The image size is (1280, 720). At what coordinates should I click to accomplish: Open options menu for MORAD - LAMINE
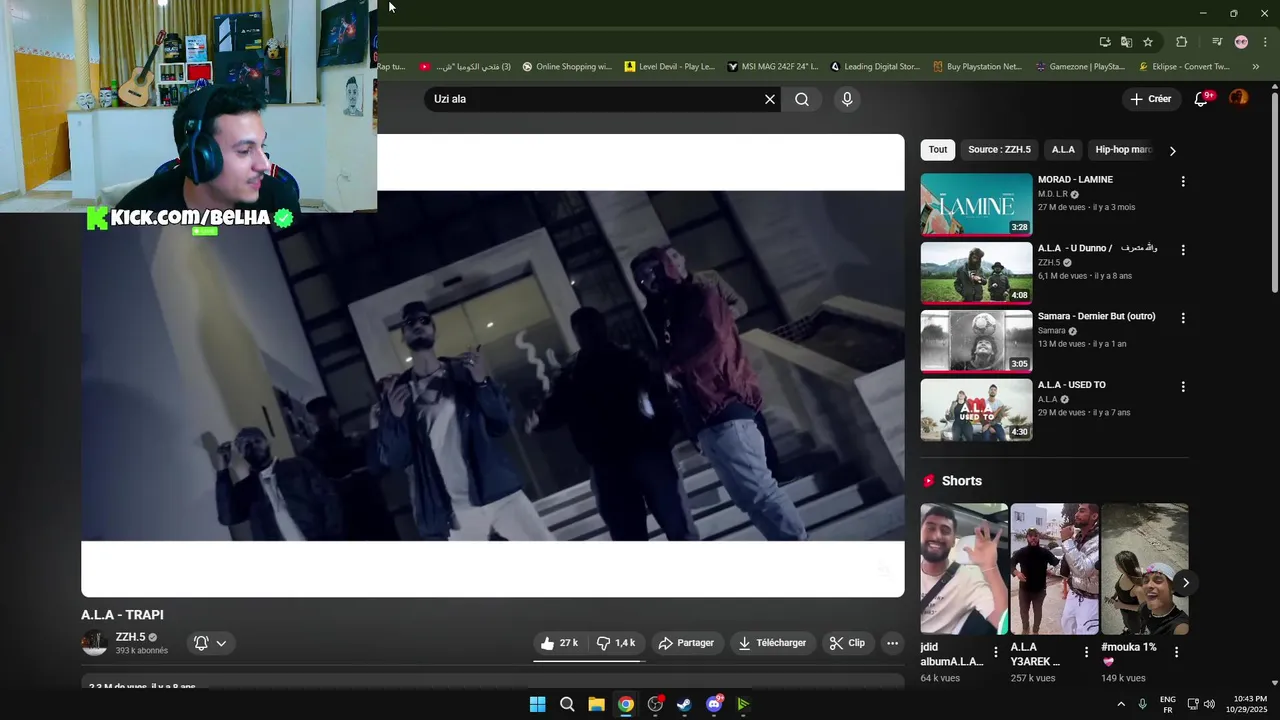coord(1183,182)
